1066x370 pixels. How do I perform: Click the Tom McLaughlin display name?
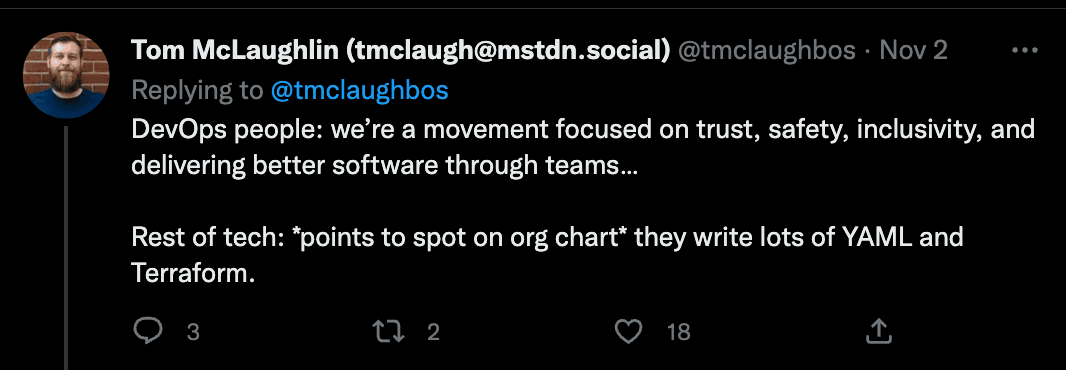(235, 50)
